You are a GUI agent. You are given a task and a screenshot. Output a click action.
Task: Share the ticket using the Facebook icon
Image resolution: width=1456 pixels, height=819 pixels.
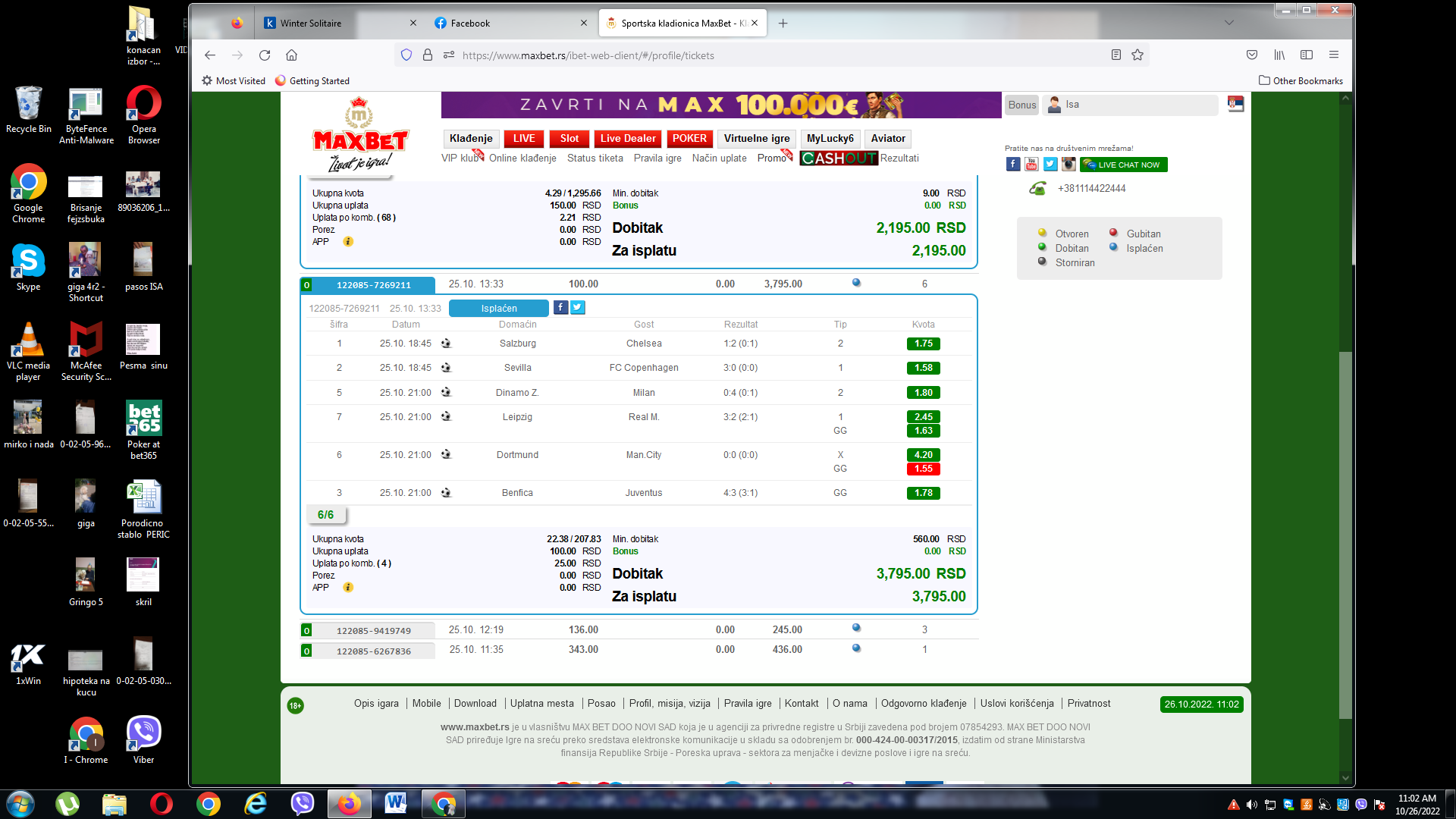pyautogui.click(x=560, y=307)
